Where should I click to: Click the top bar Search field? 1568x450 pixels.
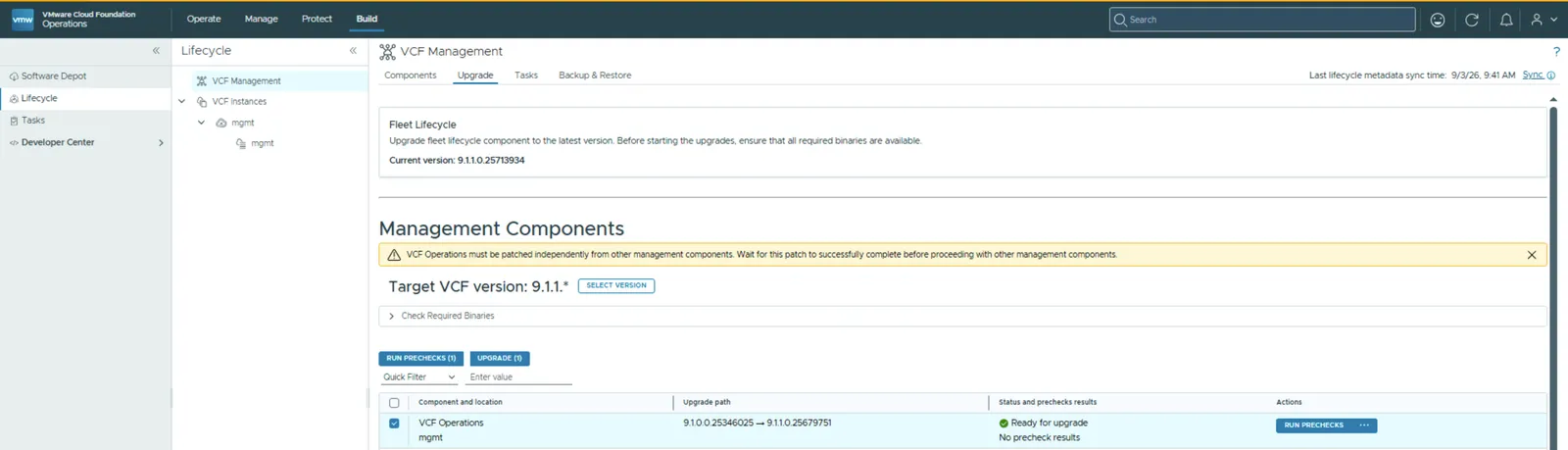coord(1262,20)
